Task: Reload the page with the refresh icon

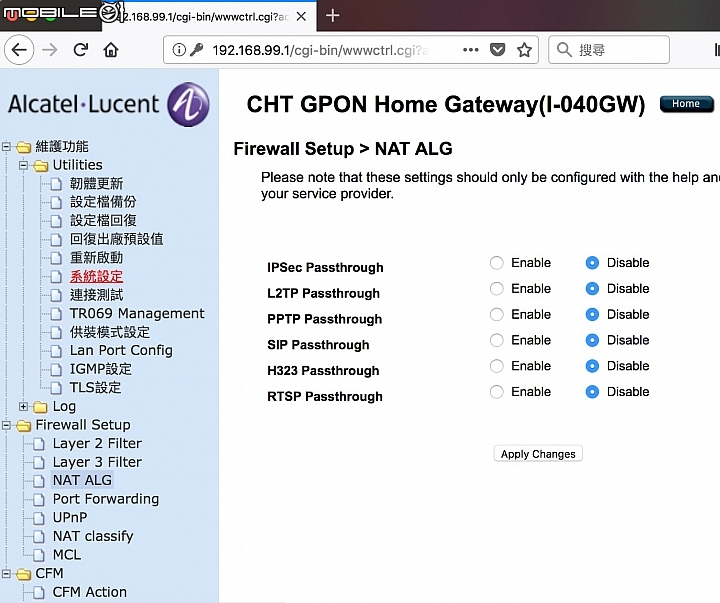Action: click(81, 50)
